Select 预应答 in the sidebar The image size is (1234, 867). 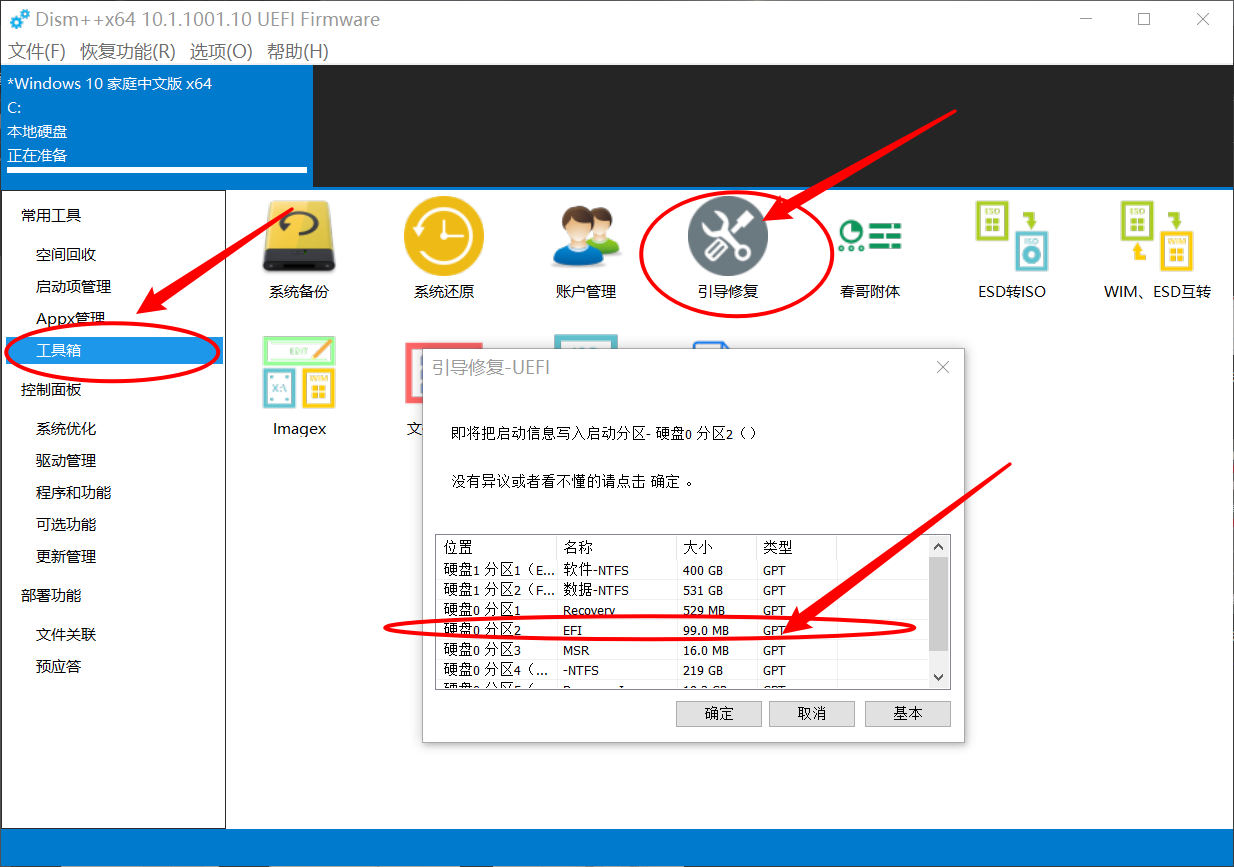pyautogui.click(x=58, y=667)
